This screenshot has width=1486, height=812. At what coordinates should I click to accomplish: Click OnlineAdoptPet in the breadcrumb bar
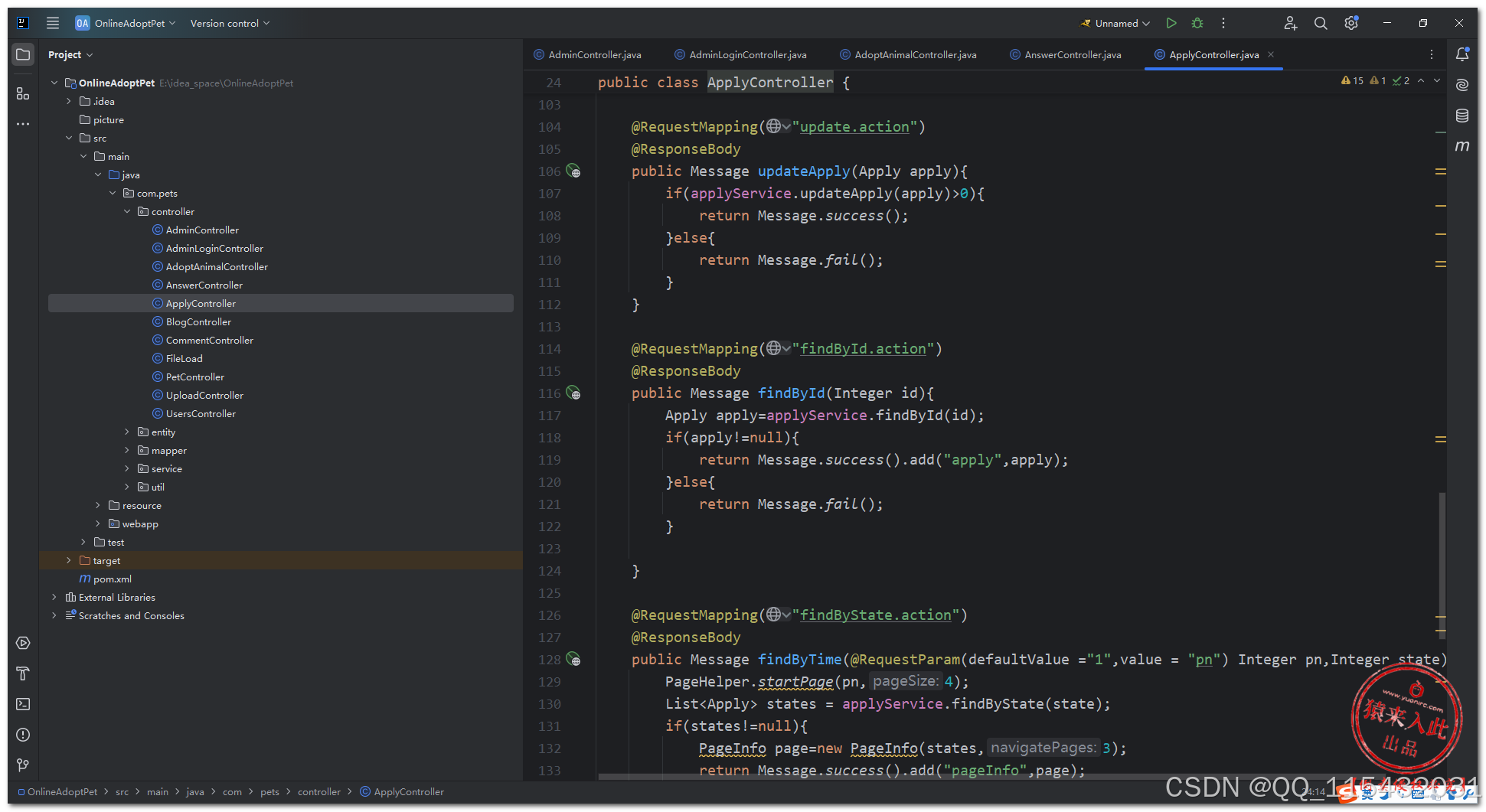point(58,791)
